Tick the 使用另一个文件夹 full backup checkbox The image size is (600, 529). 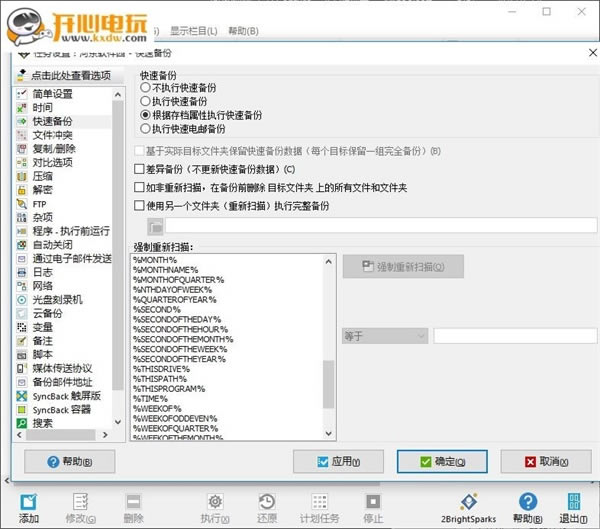pos(140,206)
